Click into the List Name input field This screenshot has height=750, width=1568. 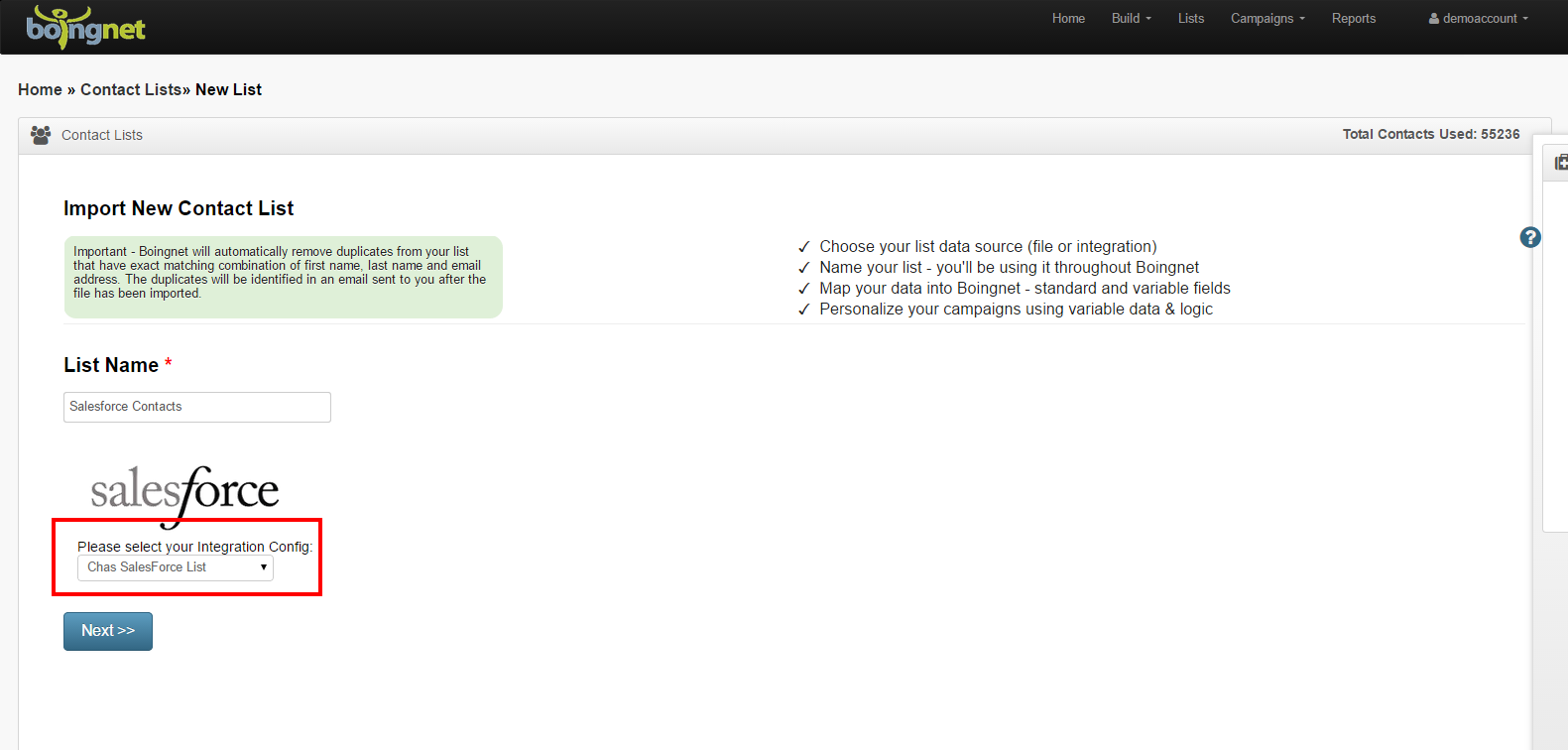[197, 407]
